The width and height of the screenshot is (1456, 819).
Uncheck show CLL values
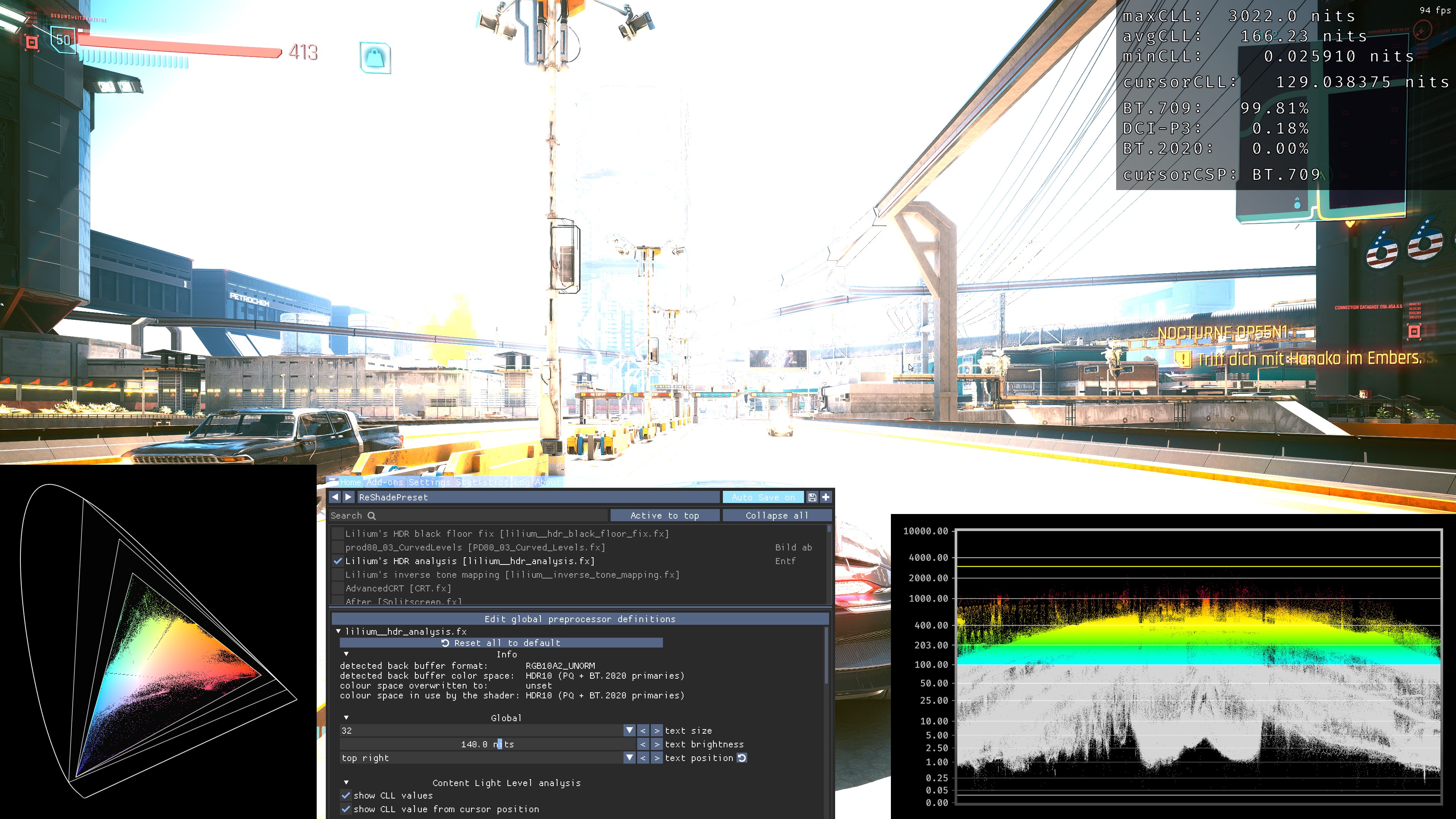click(x=346, y=795)
